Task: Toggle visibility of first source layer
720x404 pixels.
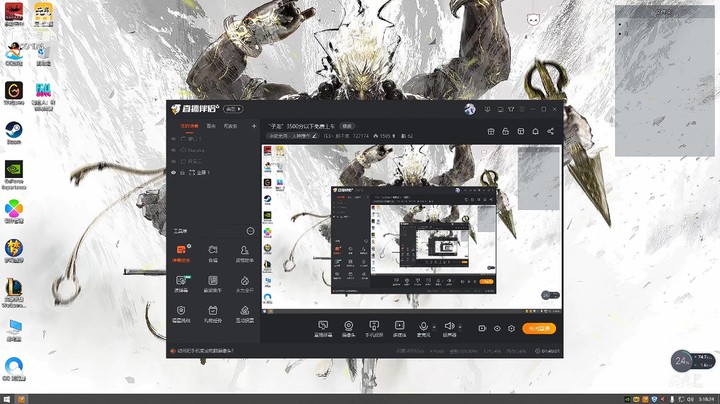Action: point(174,139)
